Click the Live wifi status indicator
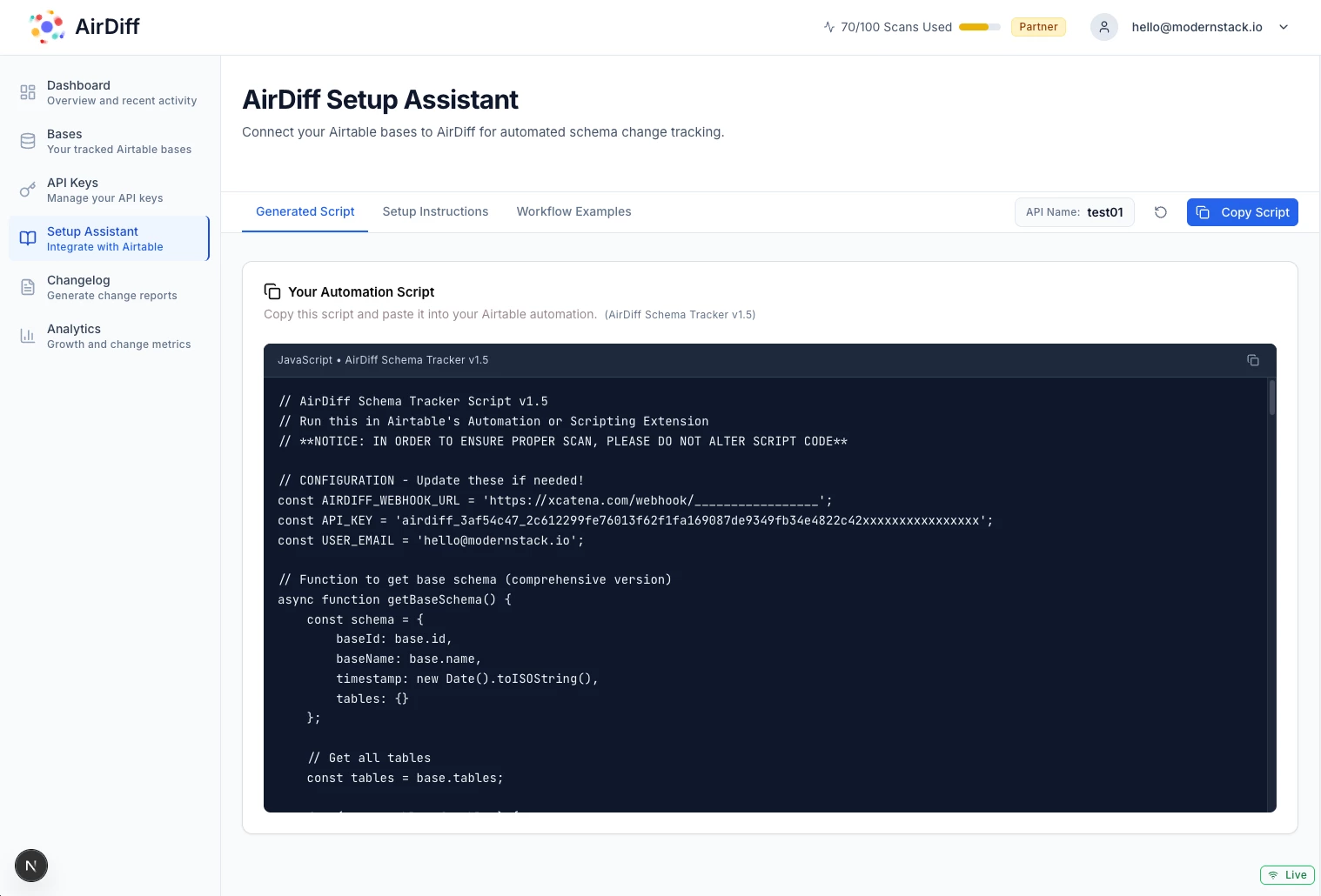1321x896 pixels. [1287, 875]
